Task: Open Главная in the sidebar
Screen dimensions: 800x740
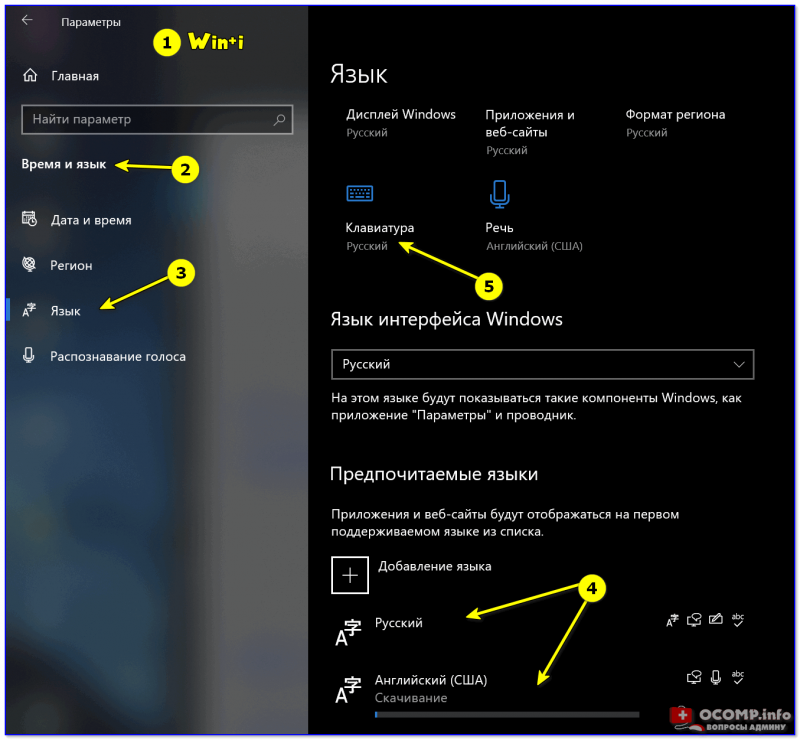Action: [74, 76]
